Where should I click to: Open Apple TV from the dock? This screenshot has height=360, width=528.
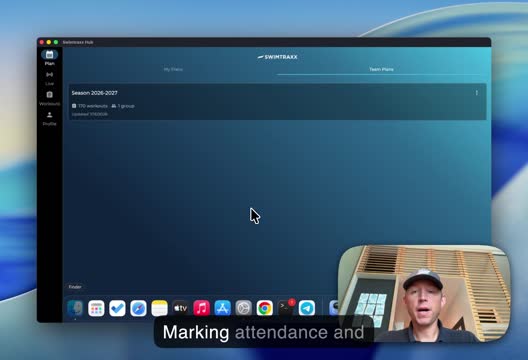(180, 308)
